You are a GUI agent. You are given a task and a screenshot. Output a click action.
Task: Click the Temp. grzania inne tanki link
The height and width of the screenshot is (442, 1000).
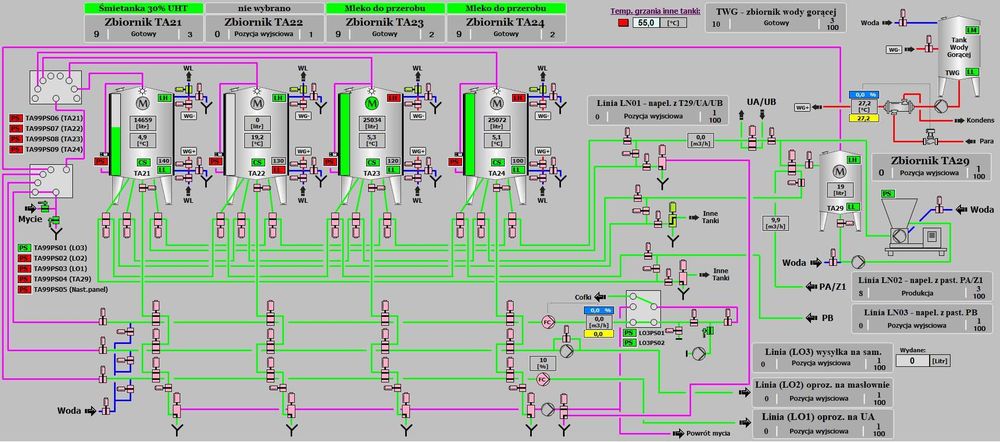coord(655,11)
